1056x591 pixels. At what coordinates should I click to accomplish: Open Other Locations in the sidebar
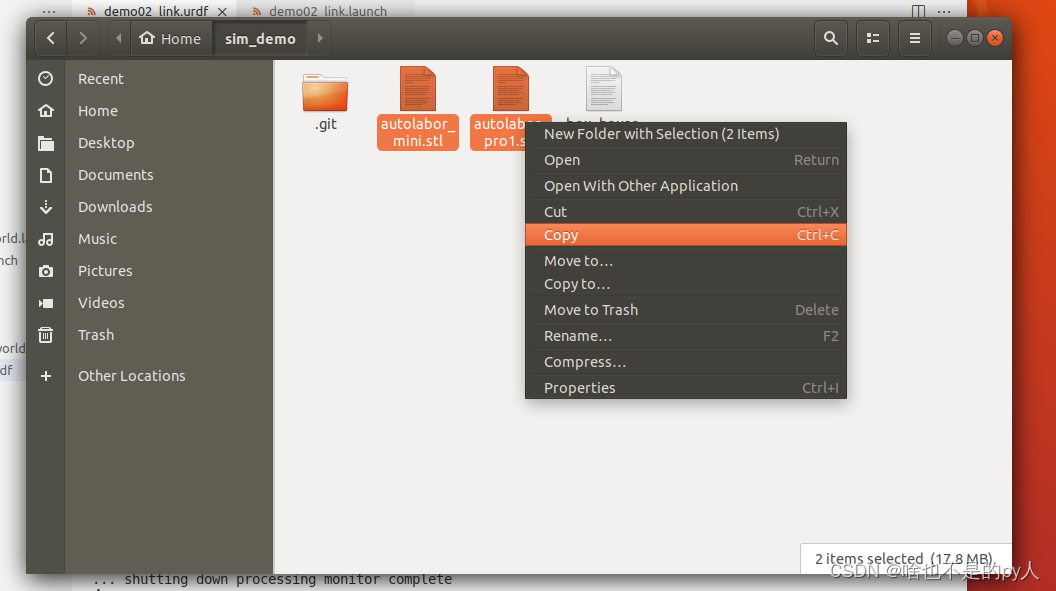[131, 376]
